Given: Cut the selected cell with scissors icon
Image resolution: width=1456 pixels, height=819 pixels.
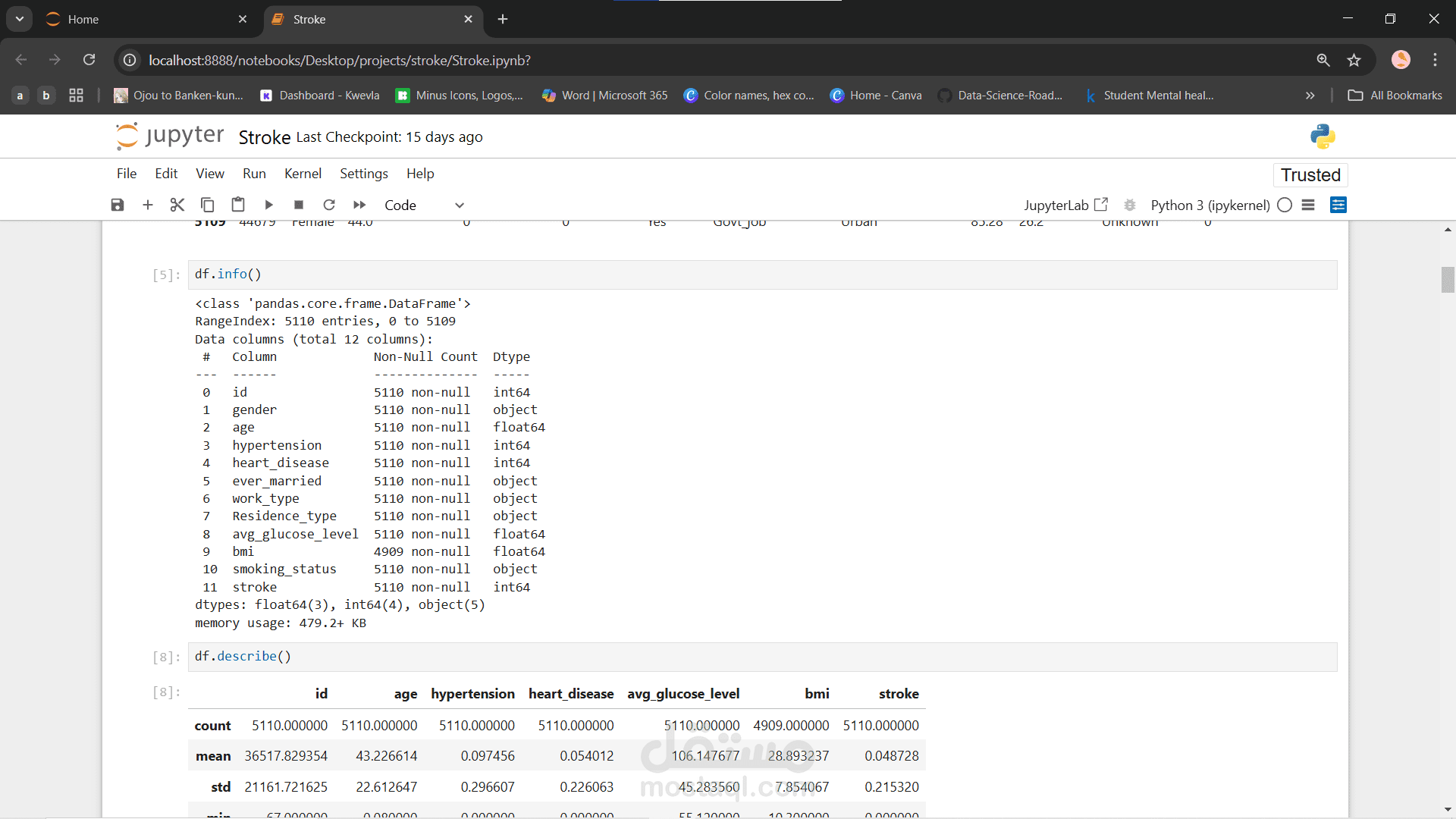Looking at the screenshot, I should pyautogui.click(x=177, y=205).
